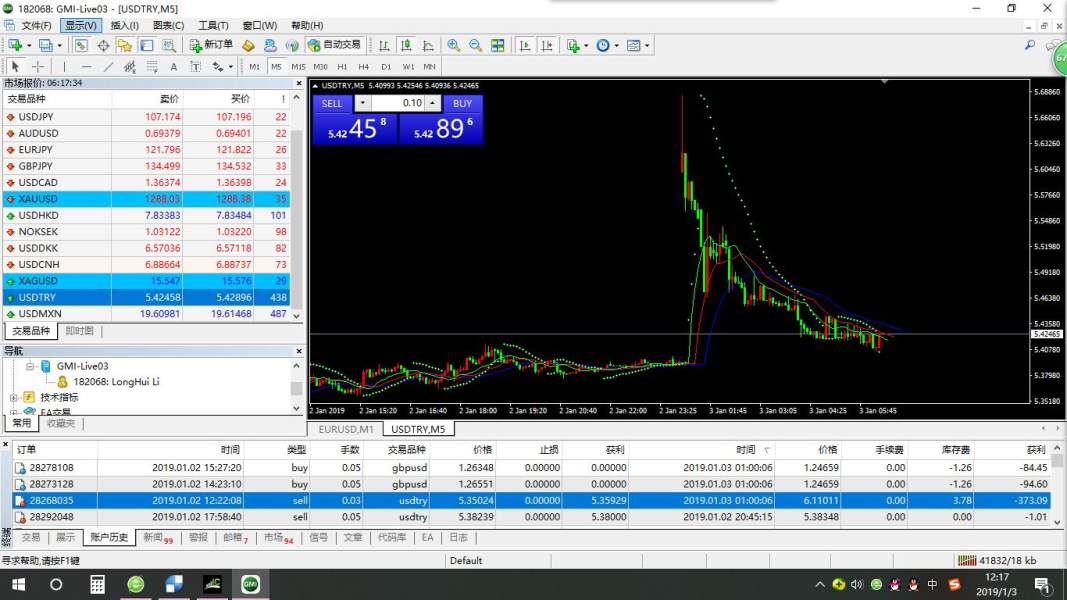Switch chart timeframe to H1
Image resolution: width=1067 pixels, height=600 pixels.
[342, 67]
